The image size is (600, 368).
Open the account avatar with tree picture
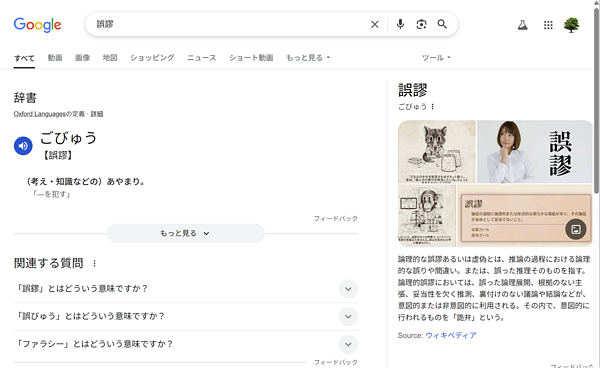[571, 25]
